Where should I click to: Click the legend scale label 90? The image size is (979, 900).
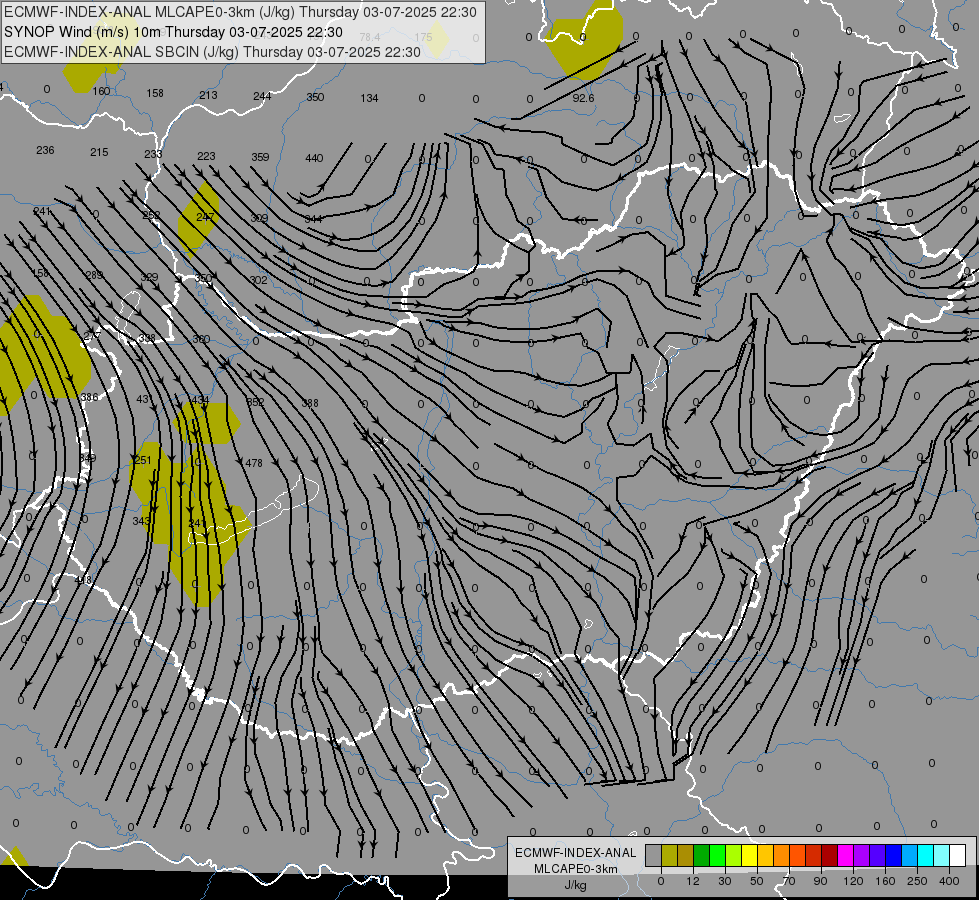tap(820, 881)
